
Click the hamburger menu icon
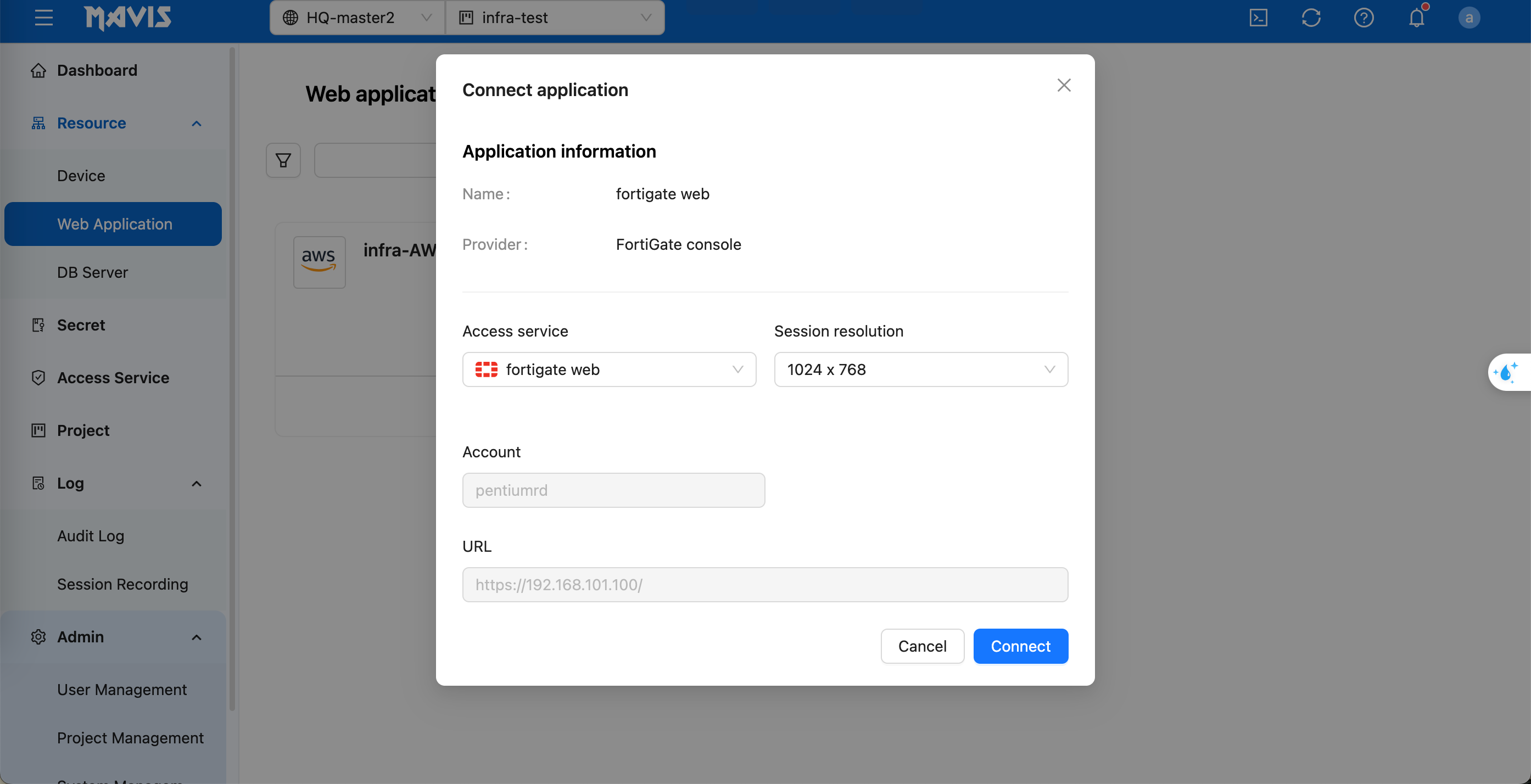(43, 18)
